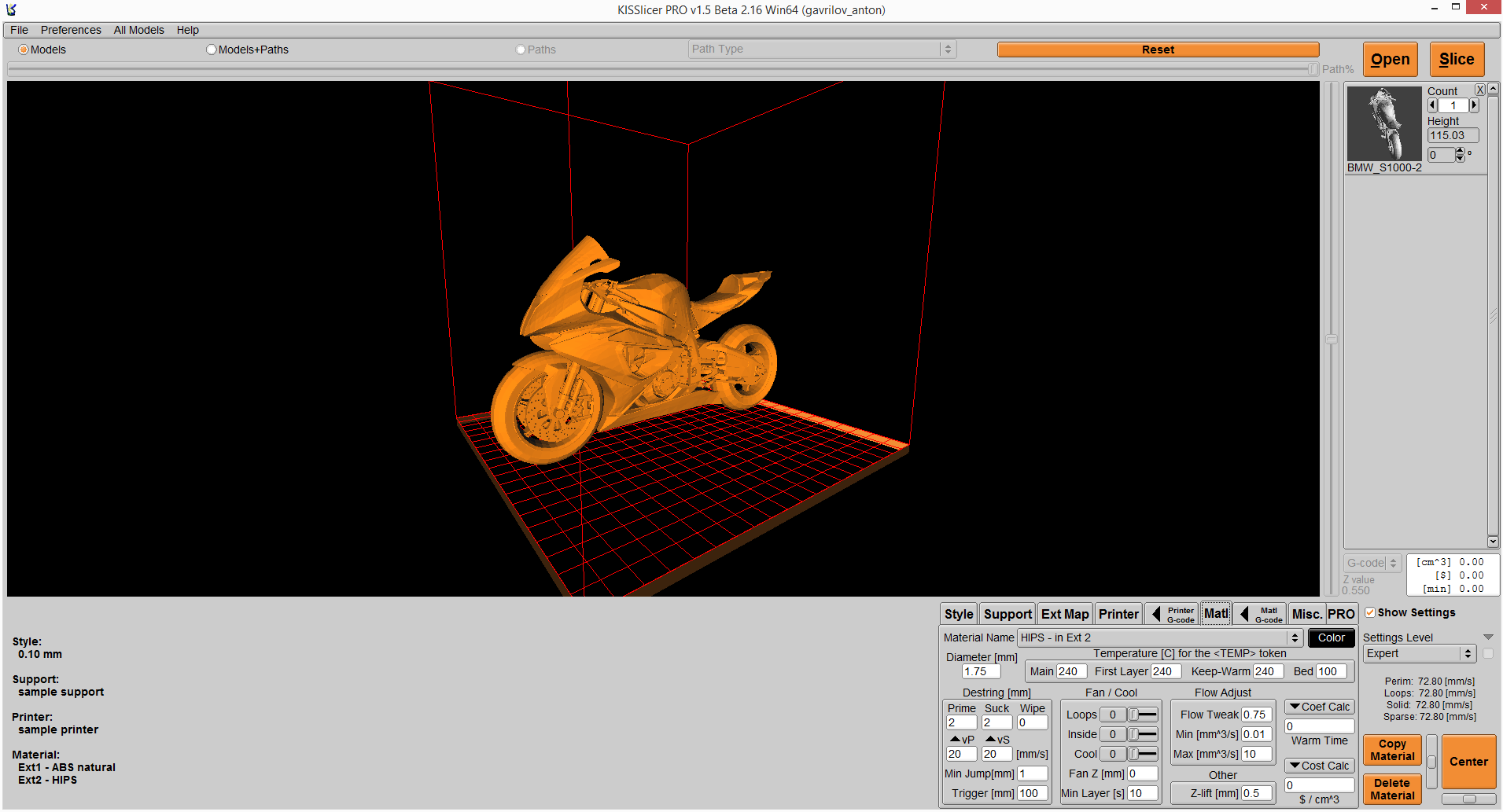Click the Copy Material button
Screen dimensions: 1503x812
pyautogui.click(x=1391, y=750)
